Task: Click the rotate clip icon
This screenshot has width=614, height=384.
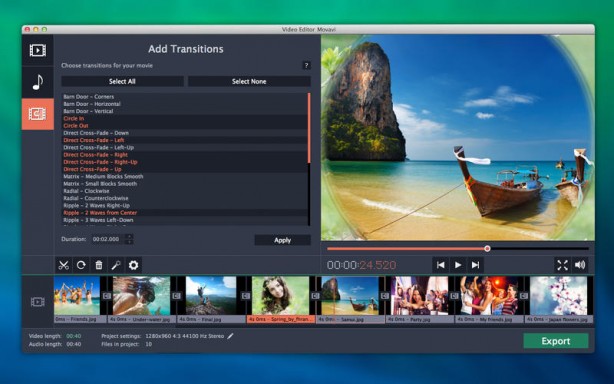Action: click(81, 265)
